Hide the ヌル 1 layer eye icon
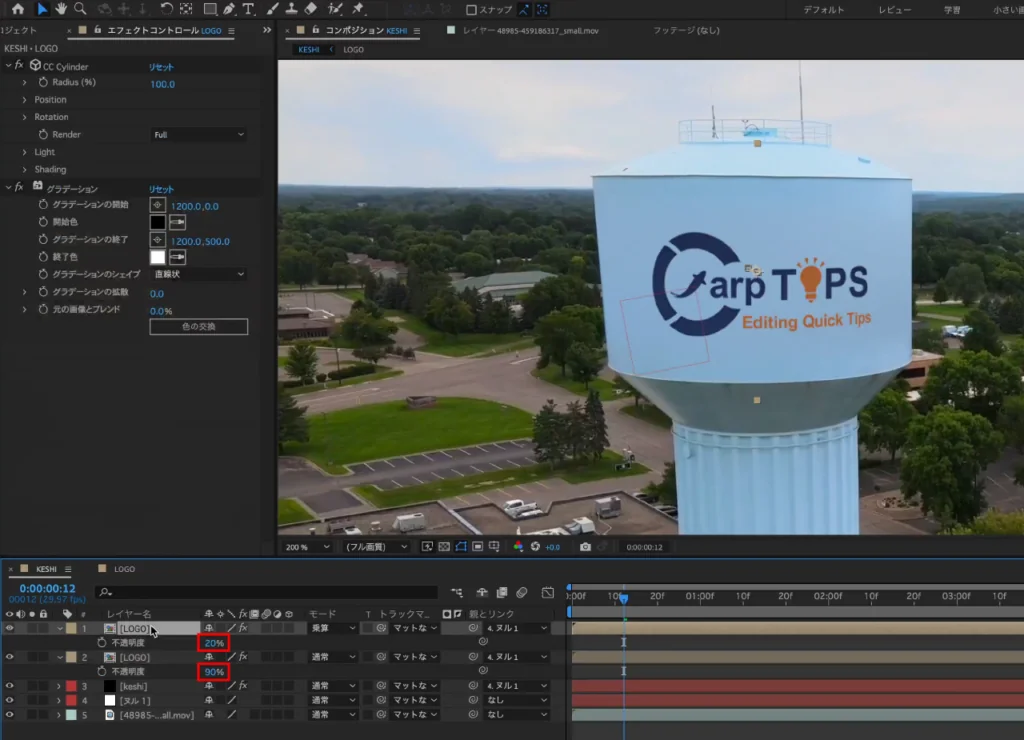 click(9, 700)
